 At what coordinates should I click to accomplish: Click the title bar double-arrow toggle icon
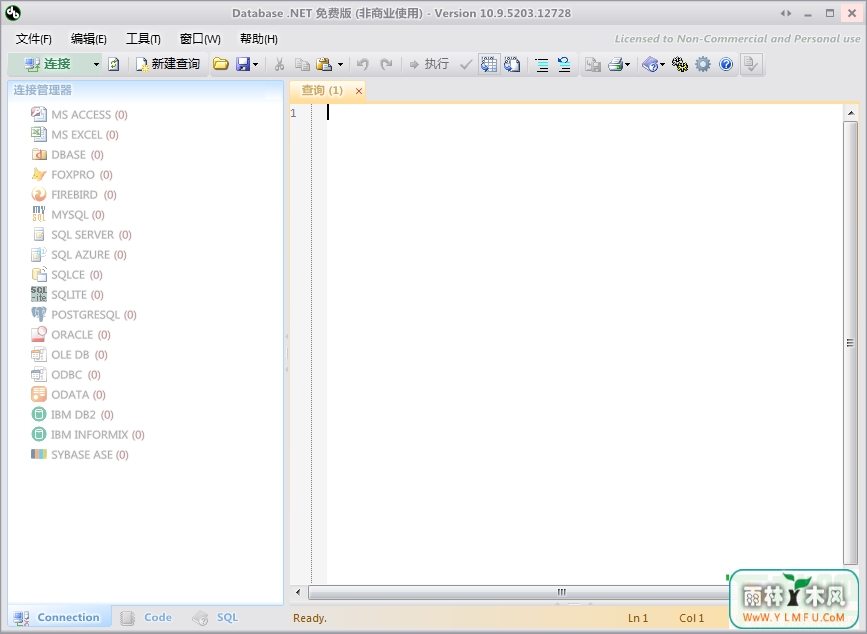point(785,13)
